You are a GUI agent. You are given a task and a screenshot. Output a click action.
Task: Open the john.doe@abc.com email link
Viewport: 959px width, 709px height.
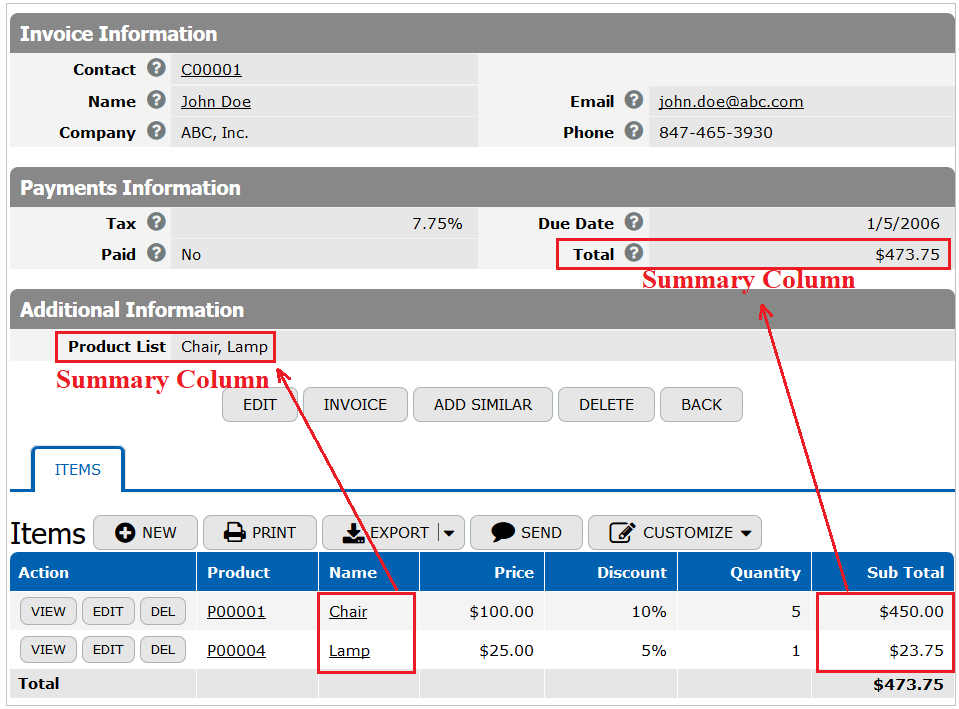point(731,102)
